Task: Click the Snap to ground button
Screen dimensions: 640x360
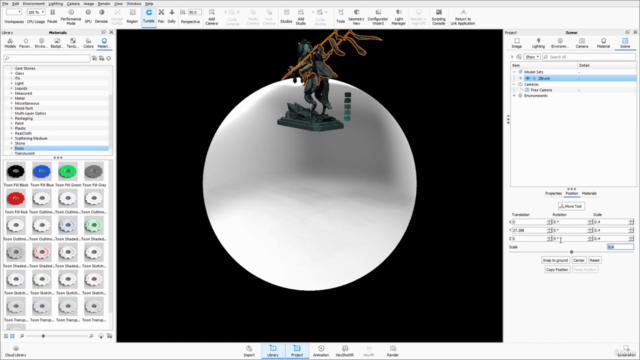Action: pyautogui.click(x=555, y=260)
